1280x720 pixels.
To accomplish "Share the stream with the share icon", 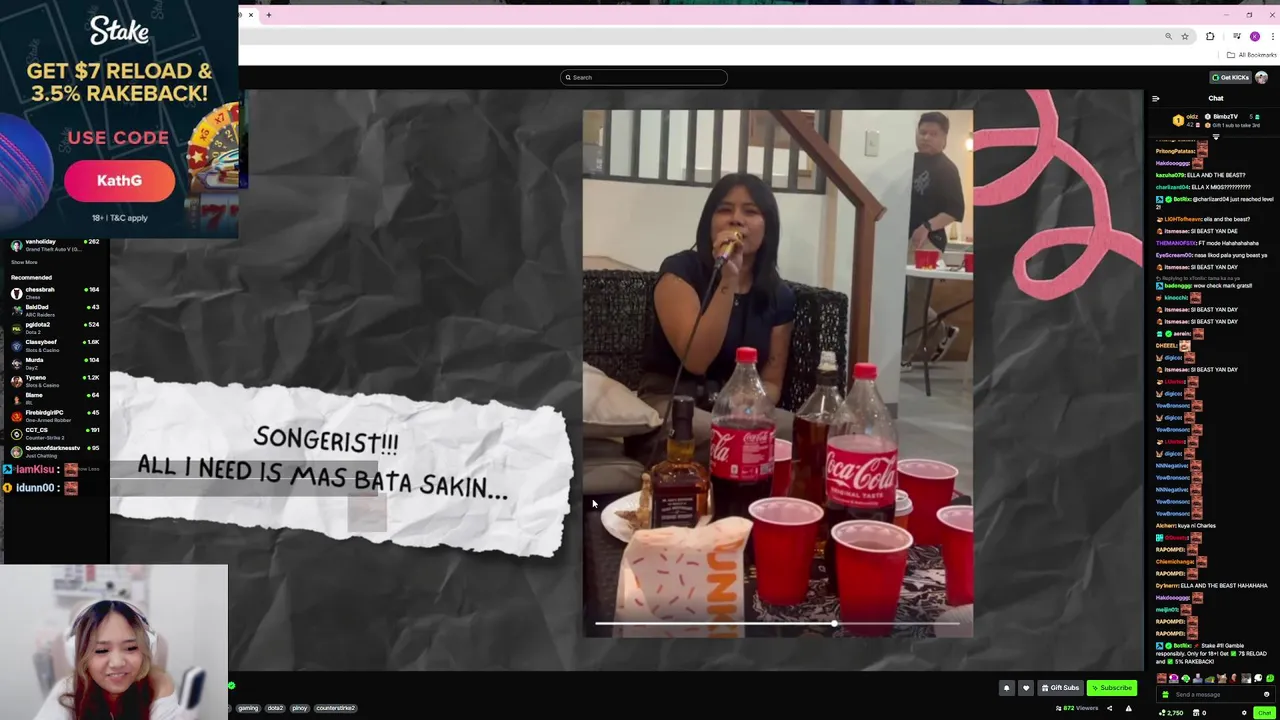I will (1109, 708).
